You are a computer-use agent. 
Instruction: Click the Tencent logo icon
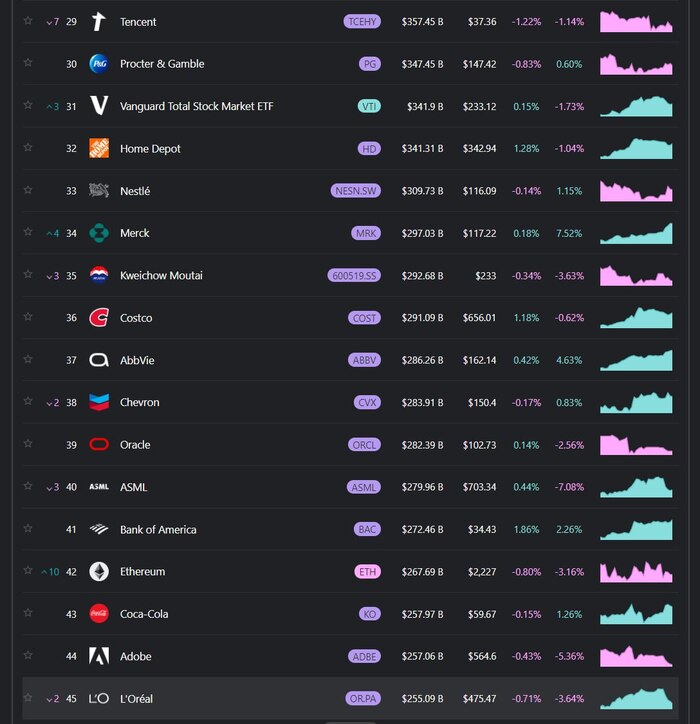point(98,22)
